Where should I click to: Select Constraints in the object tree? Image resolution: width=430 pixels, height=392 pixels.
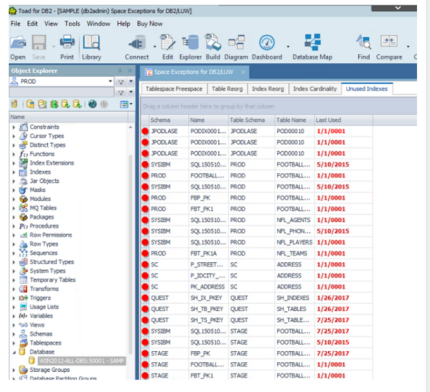(44, 127)
